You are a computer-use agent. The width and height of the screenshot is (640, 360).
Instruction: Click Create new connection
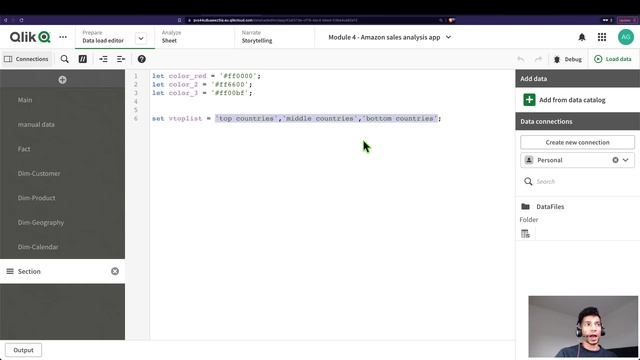point(577,142)
